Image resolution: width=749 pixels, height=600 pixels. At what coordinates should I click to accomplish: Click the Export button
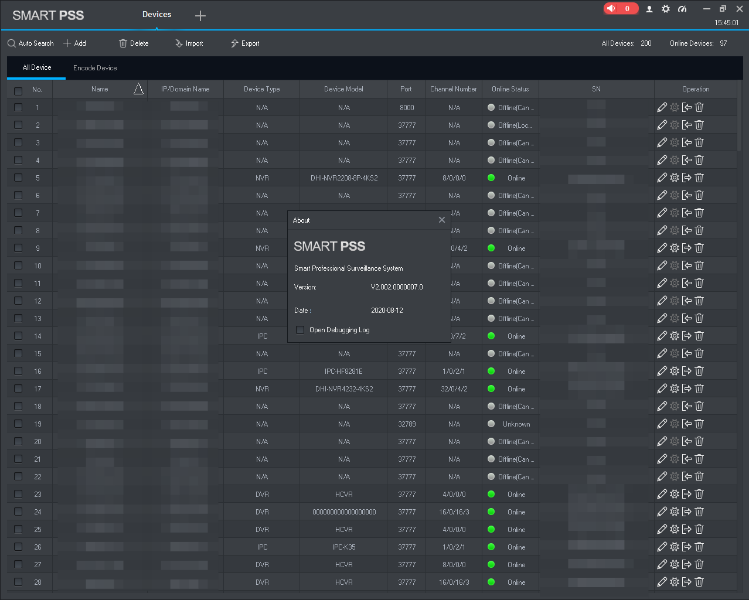point(245,43)
